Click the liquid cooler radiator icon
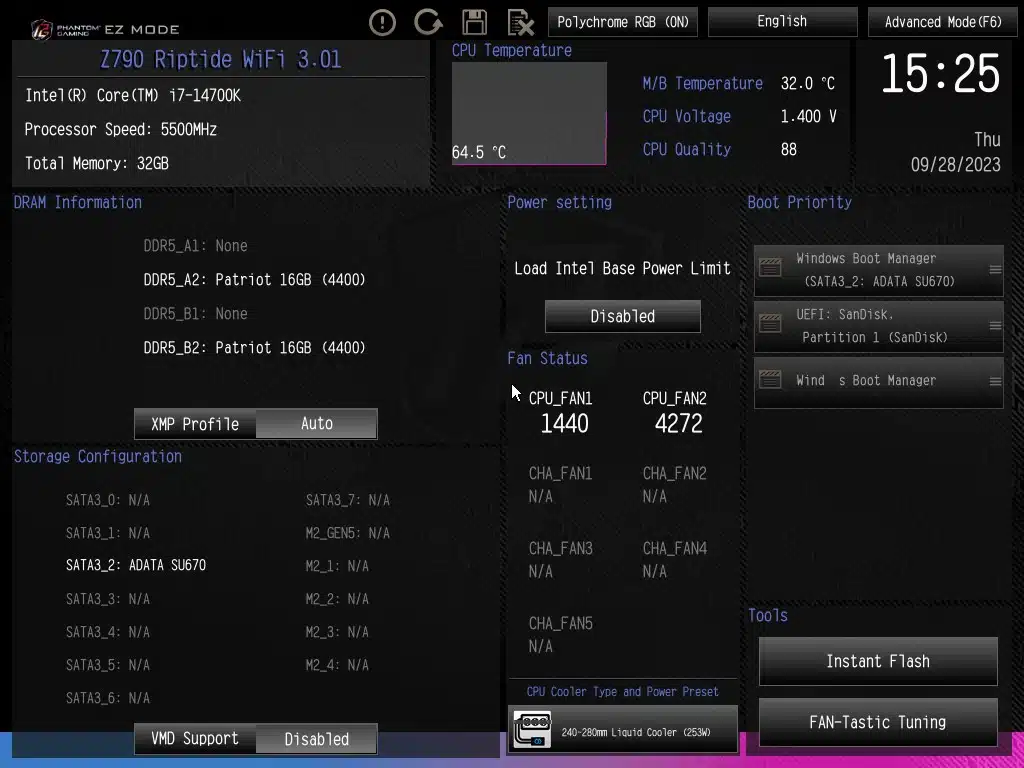The width and height of the screenshot is (1024, 768). click(532, 731)
